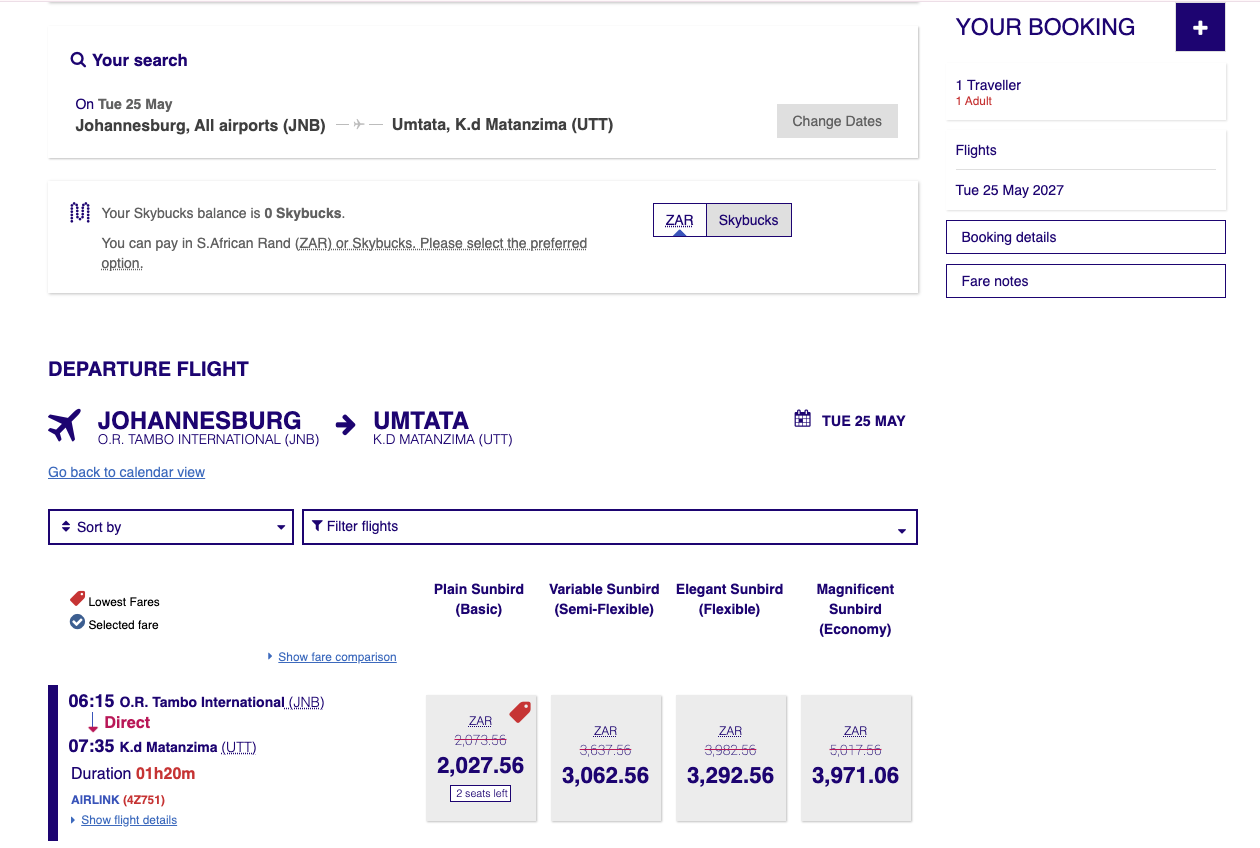Click the Flights label in booking sidebar
The image size is (1260, 848).
tap(976, 150)
